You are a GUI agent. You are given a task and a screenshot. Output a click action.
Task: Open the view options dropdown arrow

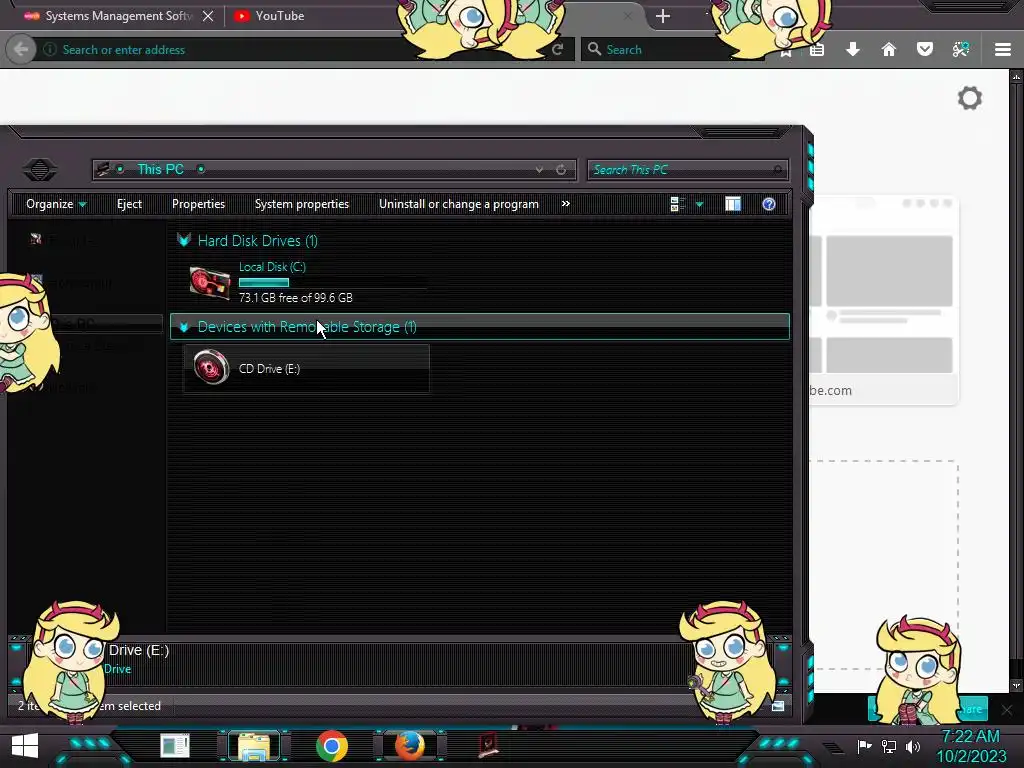tap(699, 204)
